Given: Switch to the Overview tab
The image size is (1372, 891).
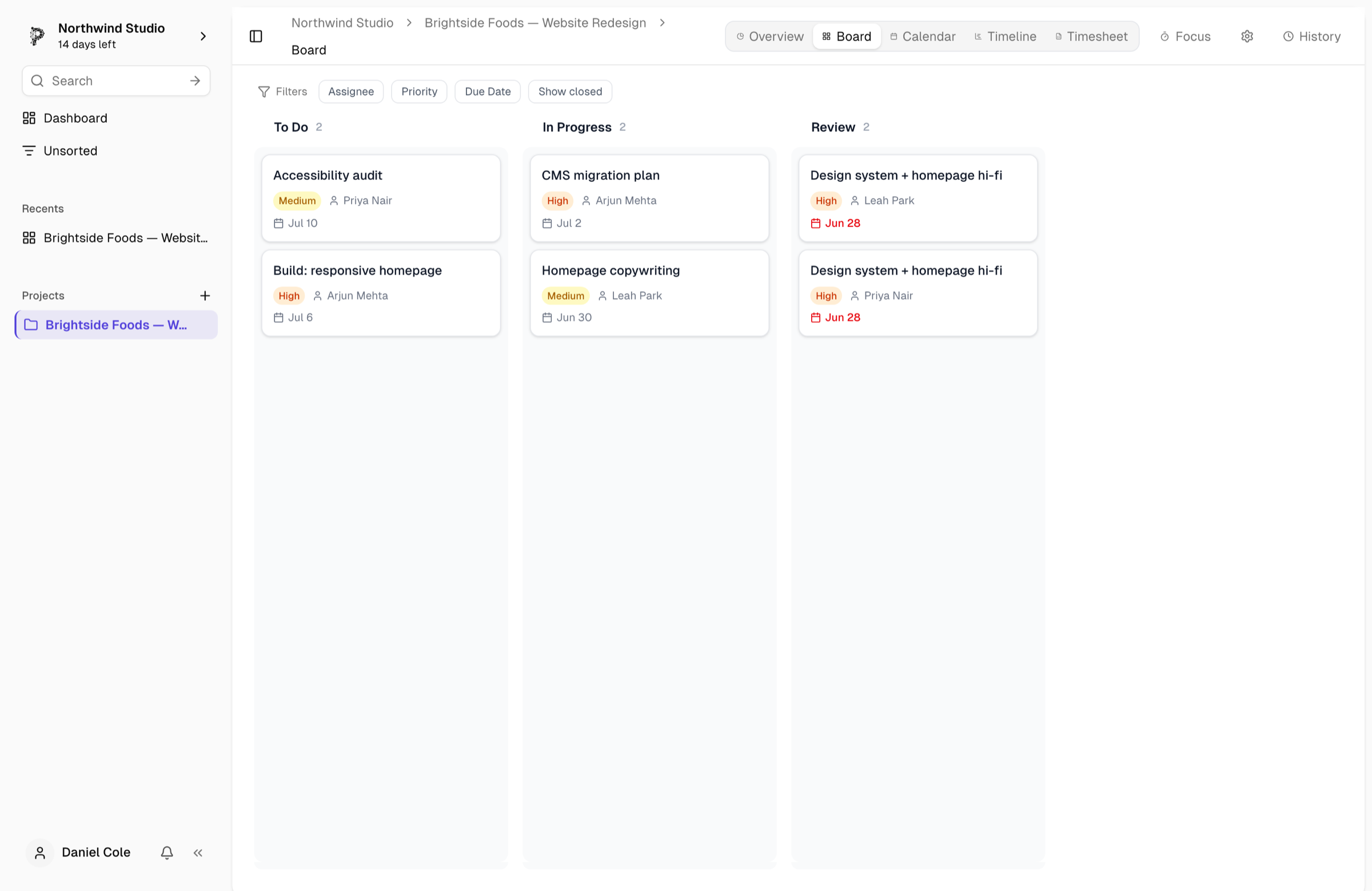Looking at the screenshot, I should click(769, 37).
